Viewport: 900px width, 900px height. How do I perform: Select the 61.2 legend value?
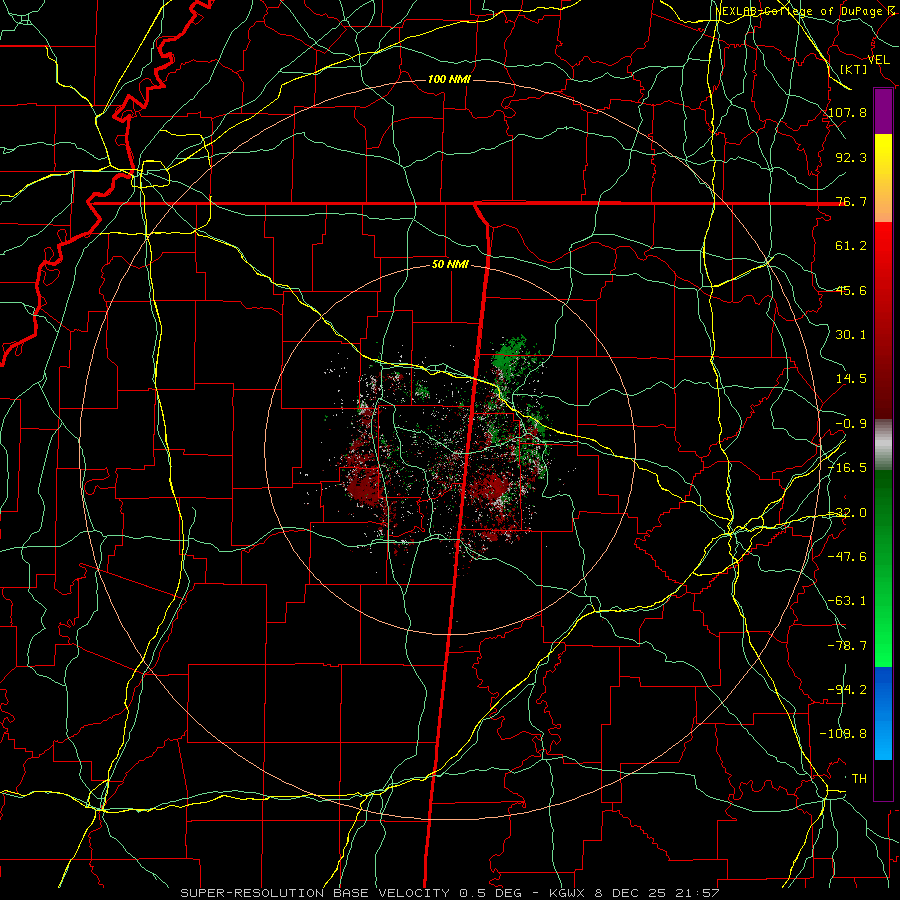[x=851, y=246]
